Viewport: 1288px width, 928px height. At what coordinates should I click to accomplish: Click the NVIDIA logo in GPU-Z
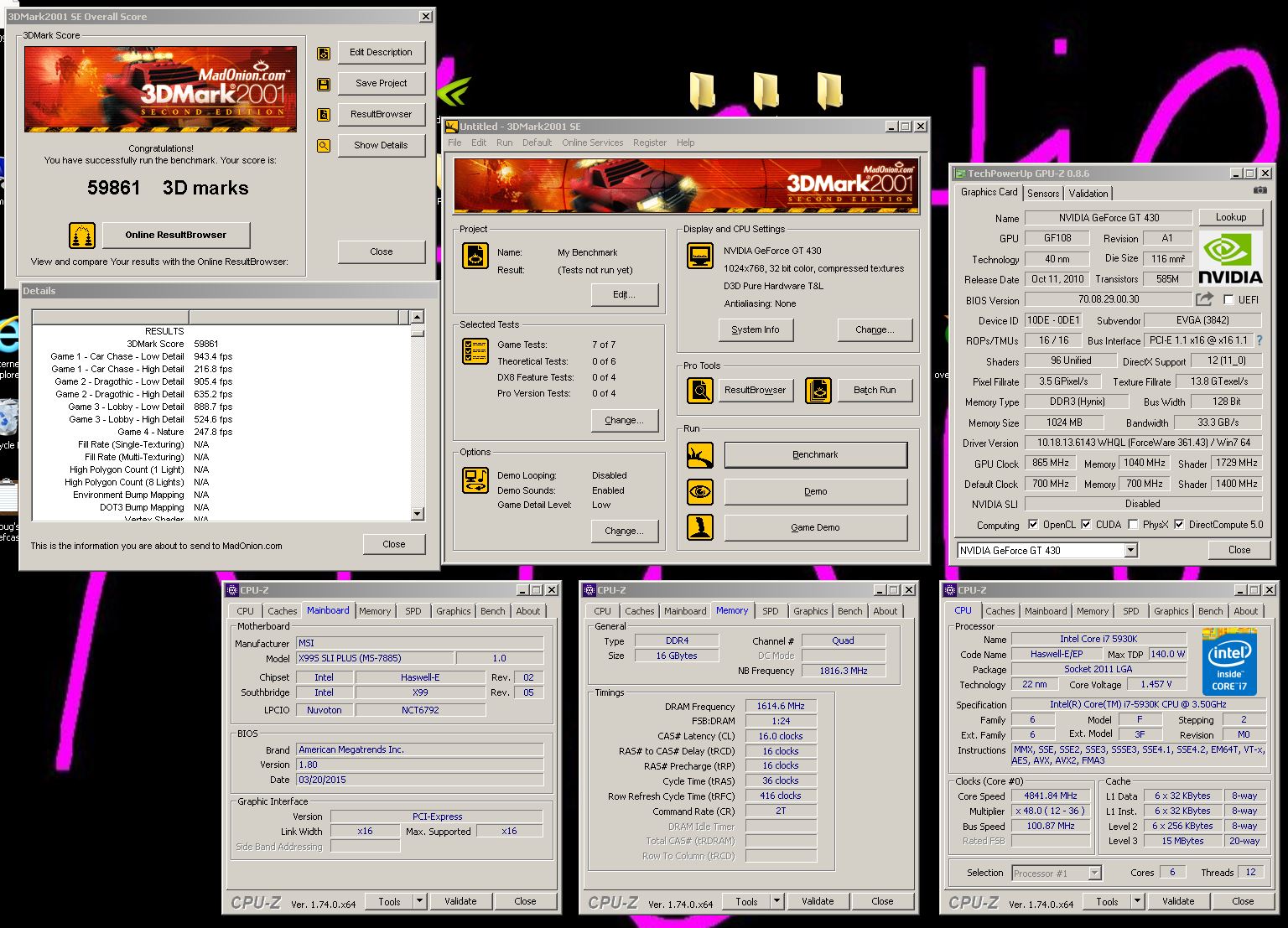point(1230,259)
